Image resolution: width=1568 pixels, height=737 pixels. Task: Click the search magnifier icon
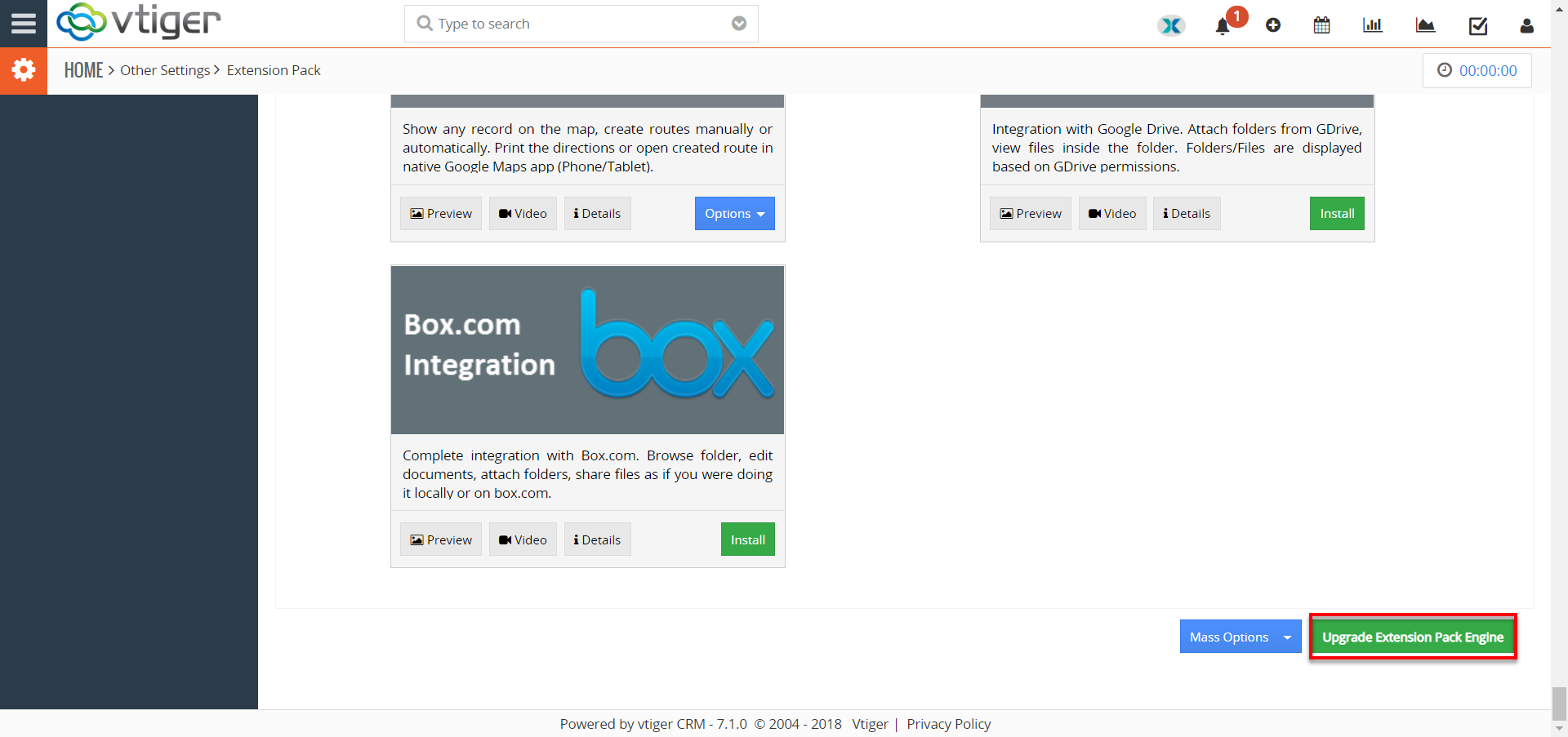click(425, 24)
